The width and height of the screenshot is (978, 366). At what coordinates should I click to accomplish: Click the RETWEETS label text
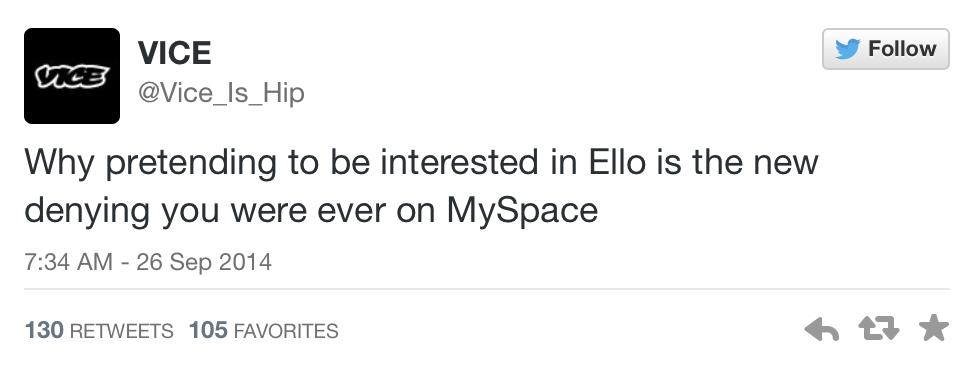pos(122,330)
